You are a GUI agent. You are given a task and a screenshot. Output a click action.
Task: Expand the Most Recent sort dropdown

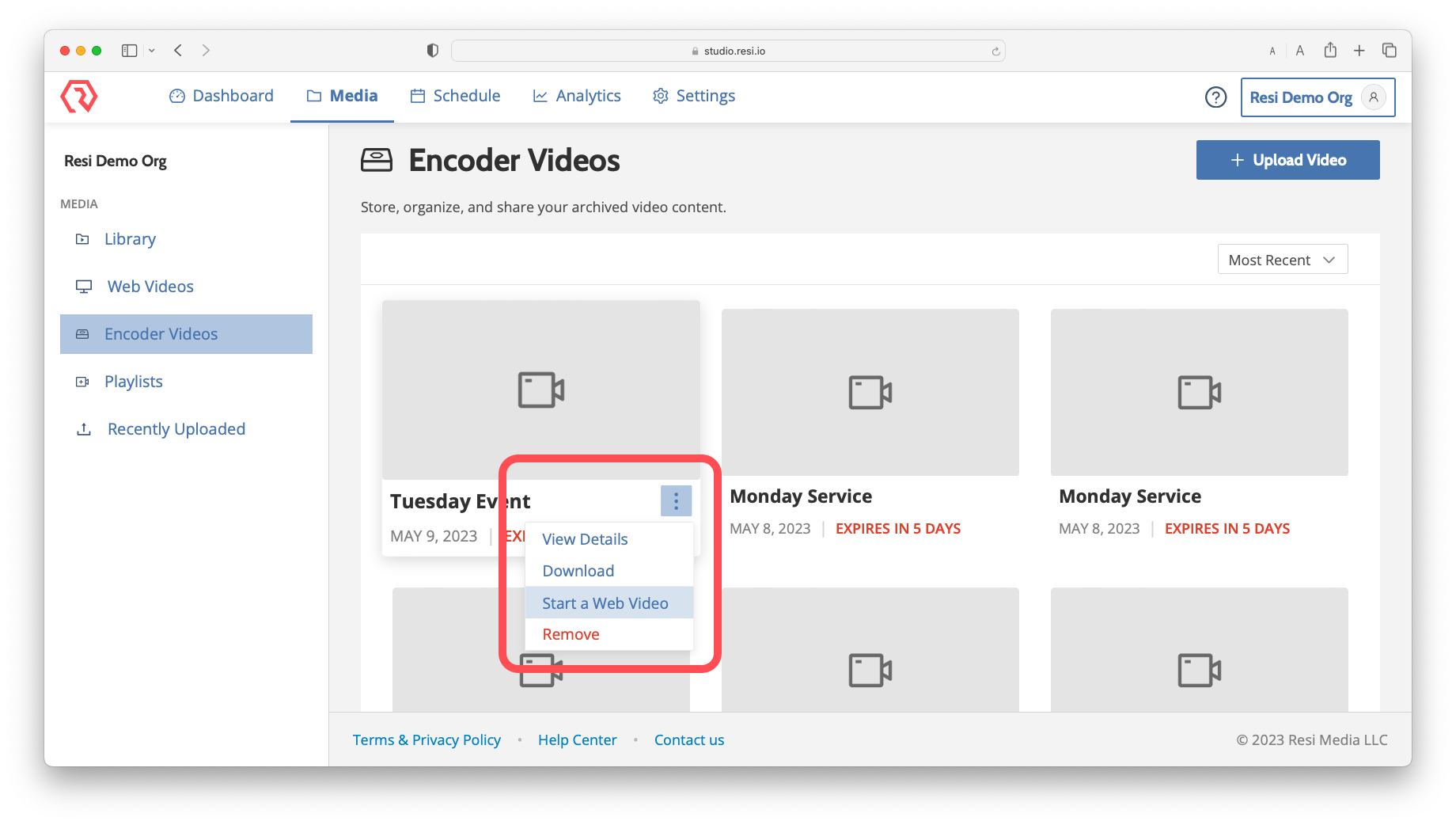(1282, 260)
